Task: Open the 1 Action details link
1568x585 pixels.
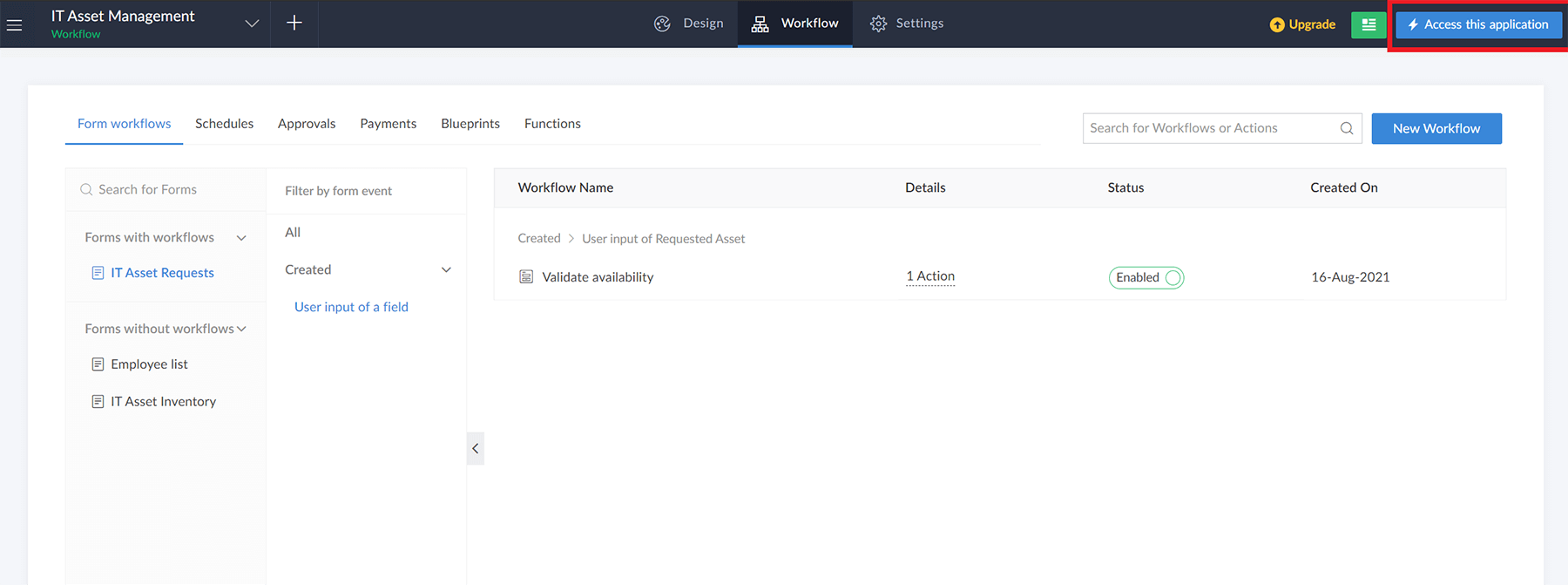Action: [x=930, y=276]
